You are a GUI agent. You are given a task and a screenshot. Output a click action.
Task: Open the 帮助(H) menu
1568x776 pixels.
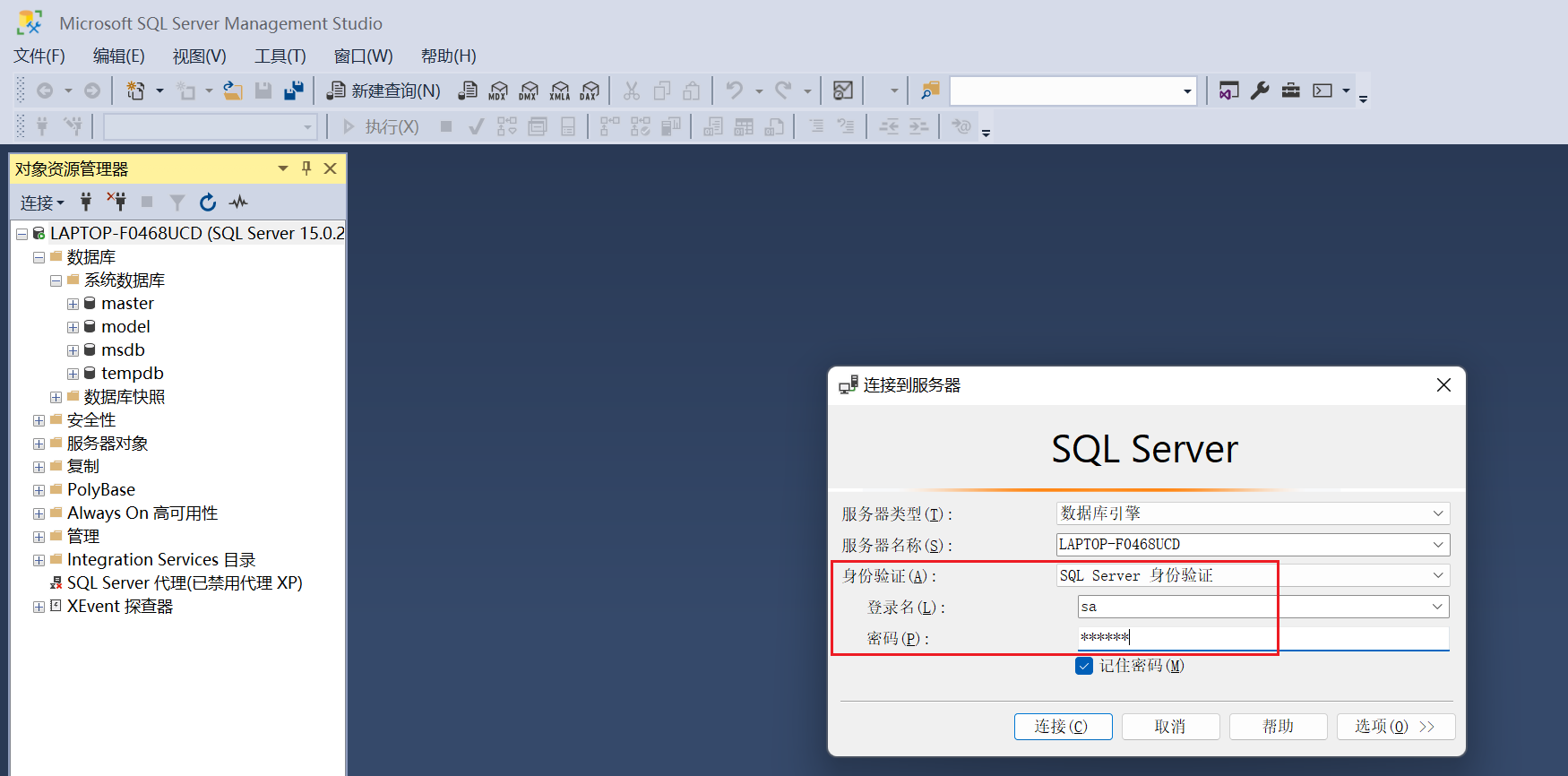click(449, 56)
